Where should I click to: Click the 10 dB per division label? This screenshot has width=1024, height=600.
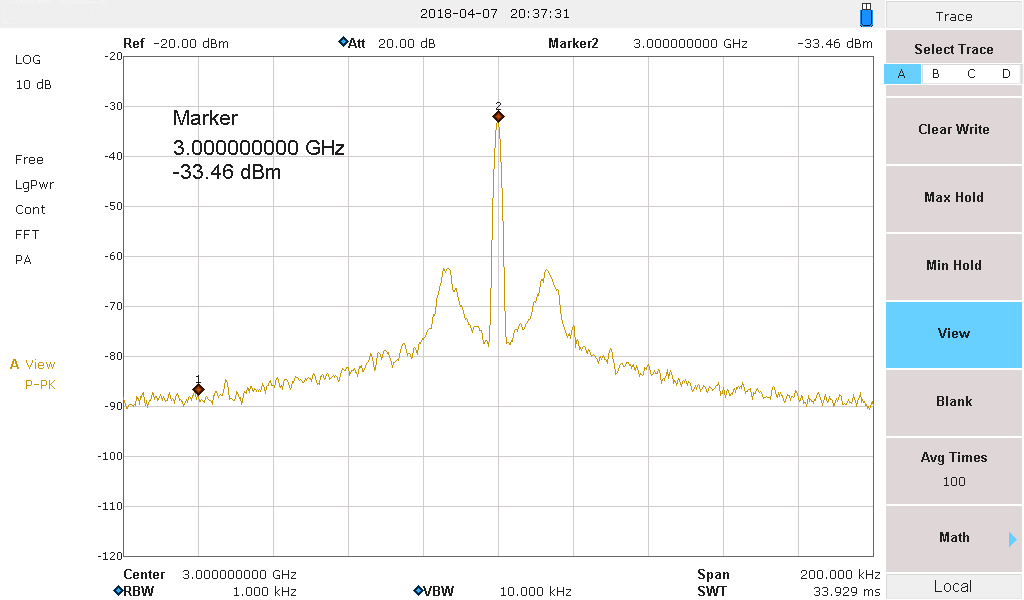(33, 84)
